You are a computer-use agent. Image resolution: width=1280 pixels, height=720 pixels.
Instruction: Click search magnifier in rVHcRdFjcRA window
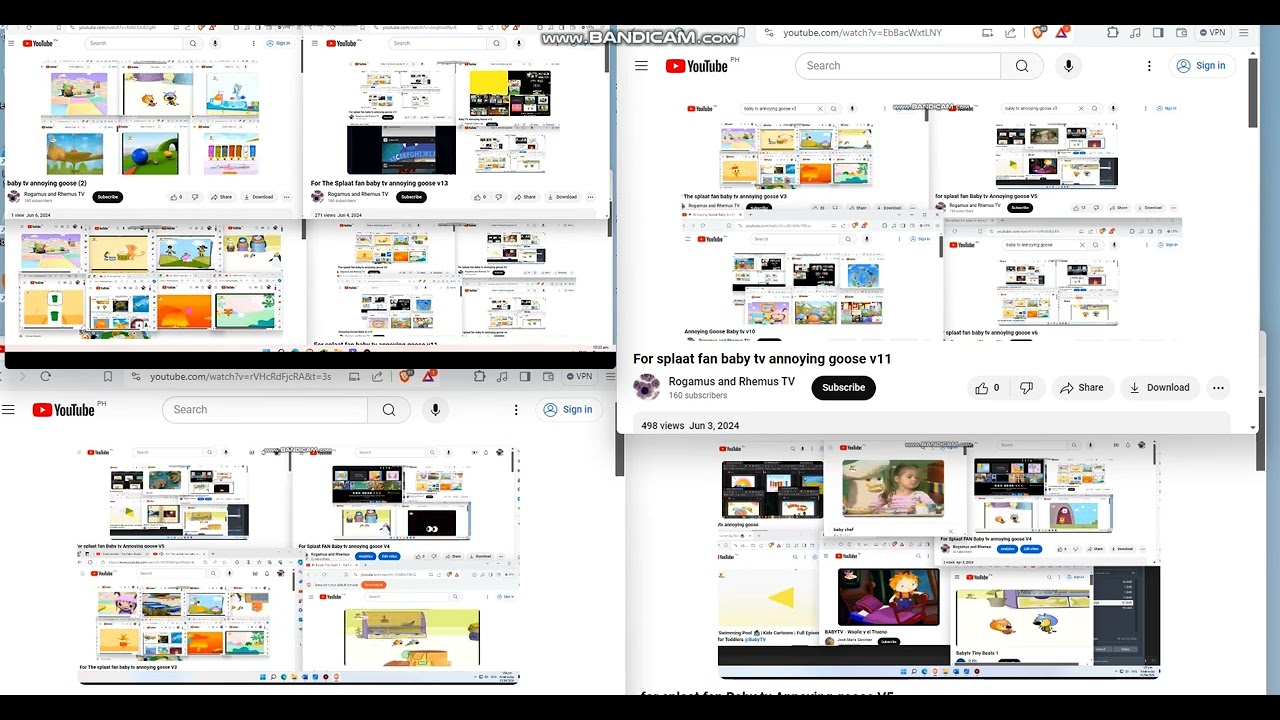coord(389,410)
